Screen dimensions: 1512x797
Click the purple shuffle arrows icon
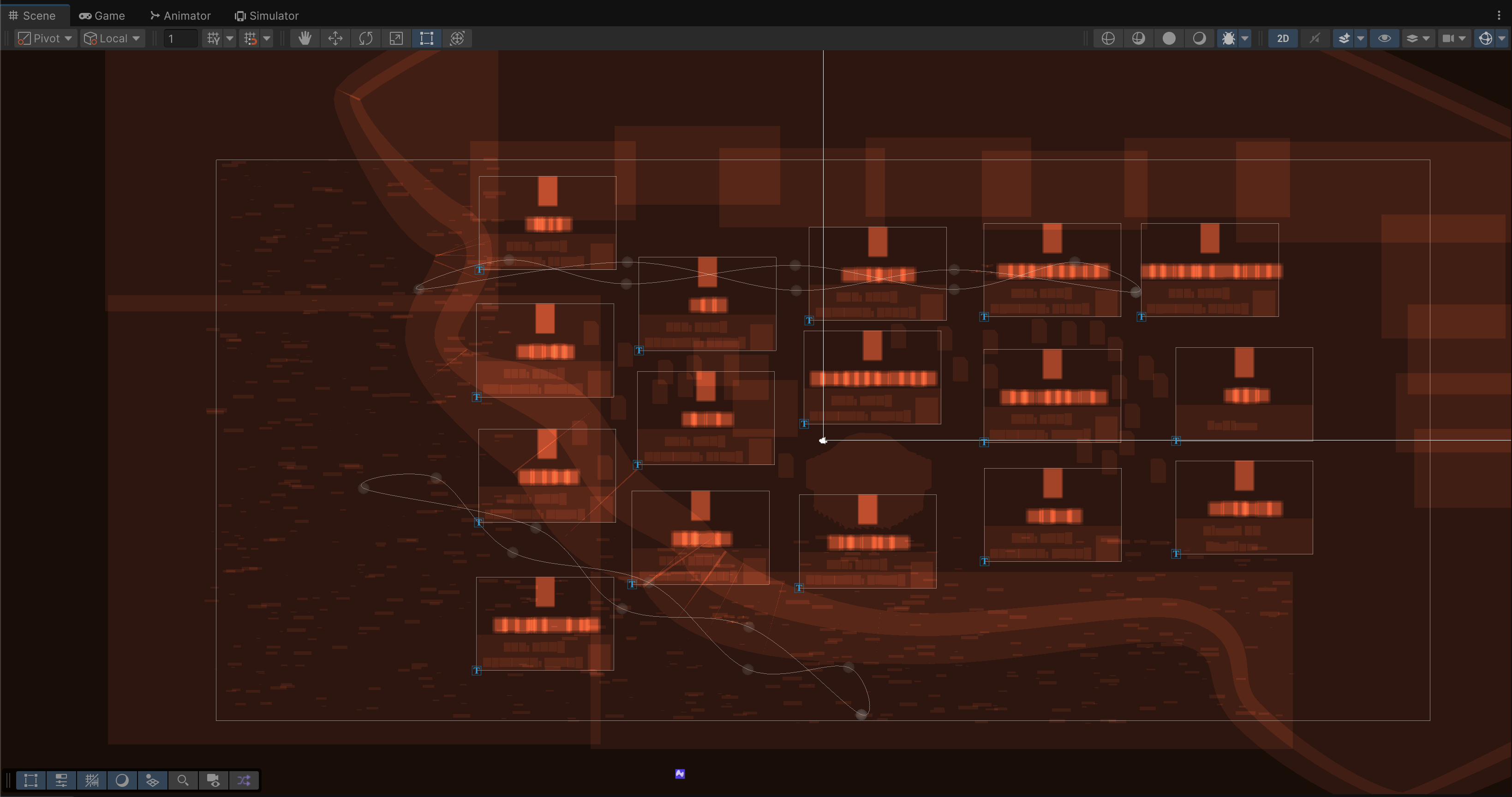(x=244, y=780)
